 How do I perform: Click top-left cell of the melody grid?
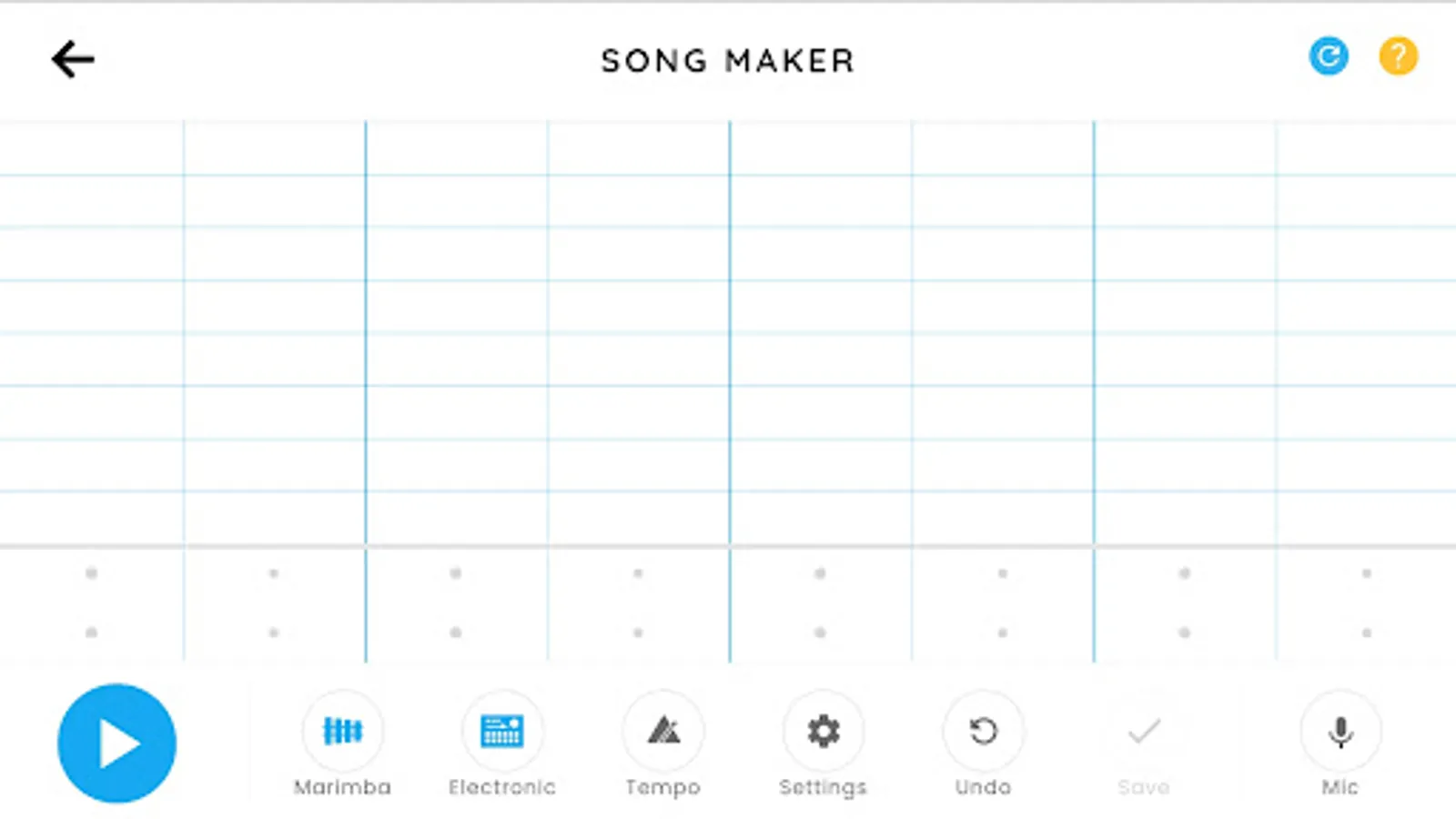[91, 147]
